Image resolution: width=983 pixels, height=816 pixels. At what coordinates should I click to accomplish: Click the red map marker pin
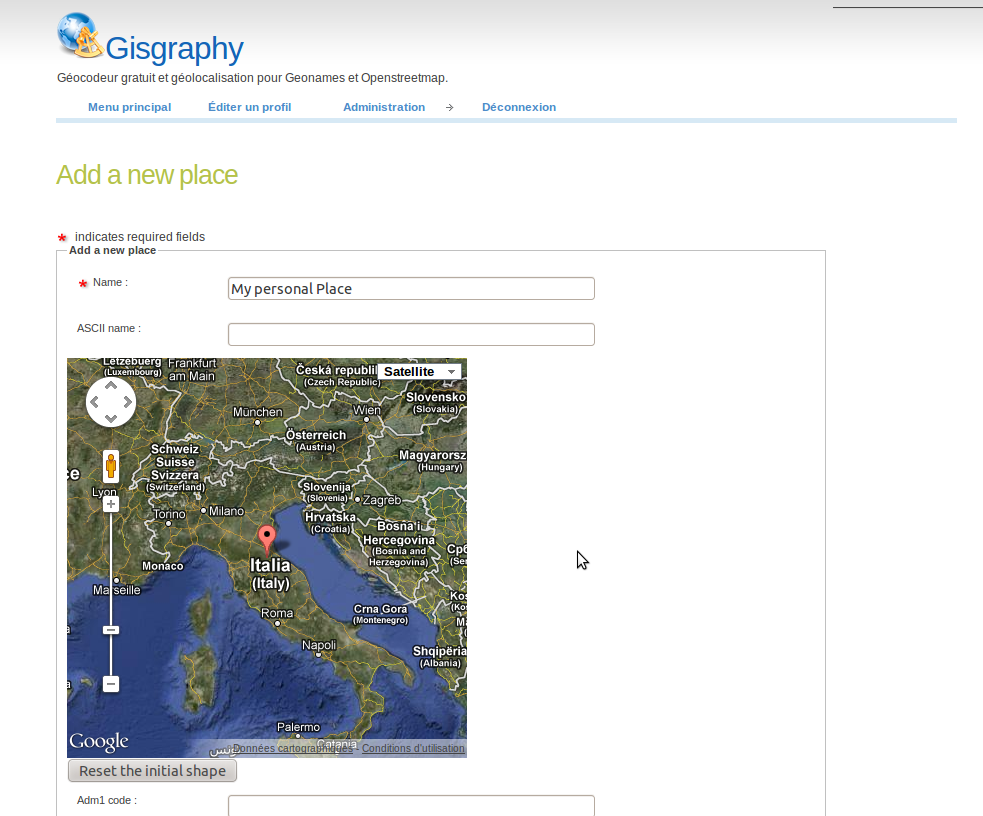coord(266,540)
